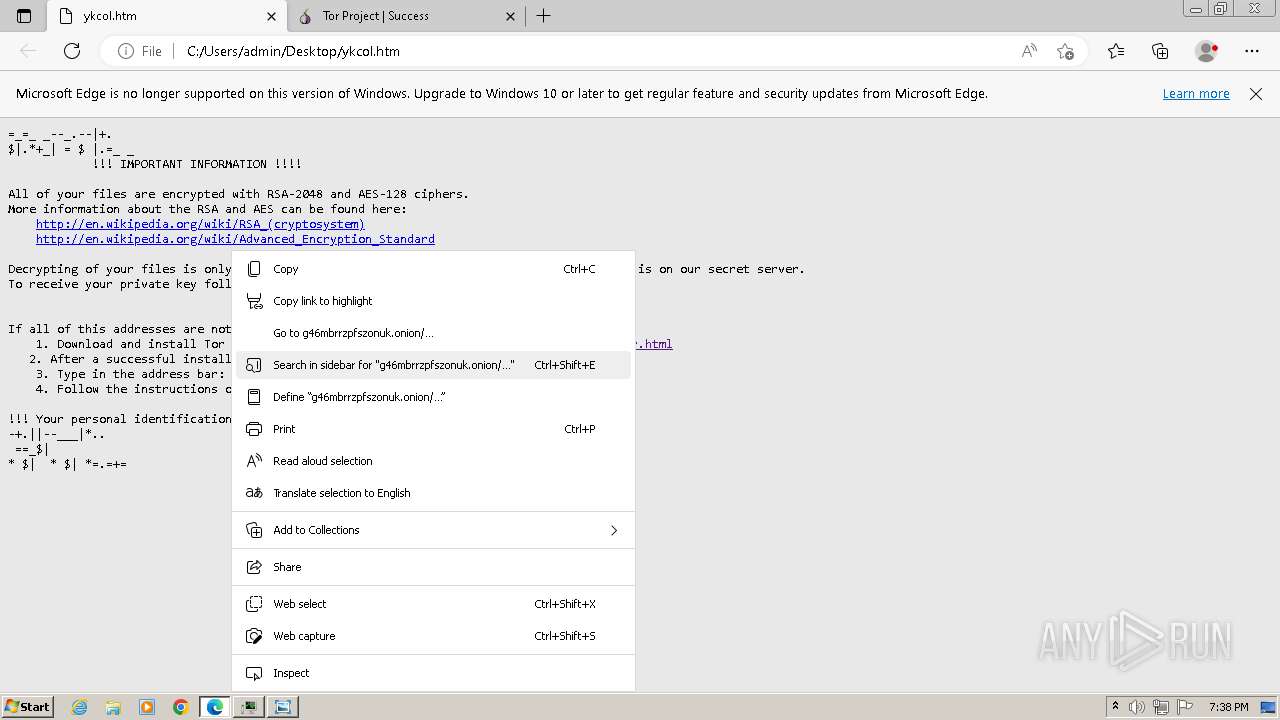Close the ykcol.htm tab
The width and height of the screenshot is (1280, 720).
click(271, 16)
